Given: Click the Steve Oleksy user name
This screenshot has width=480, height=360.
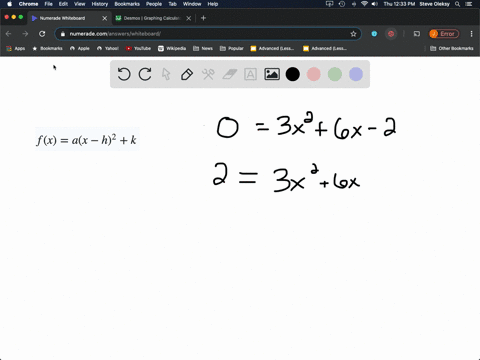Looking at the screenshot, I should point(435,4).
